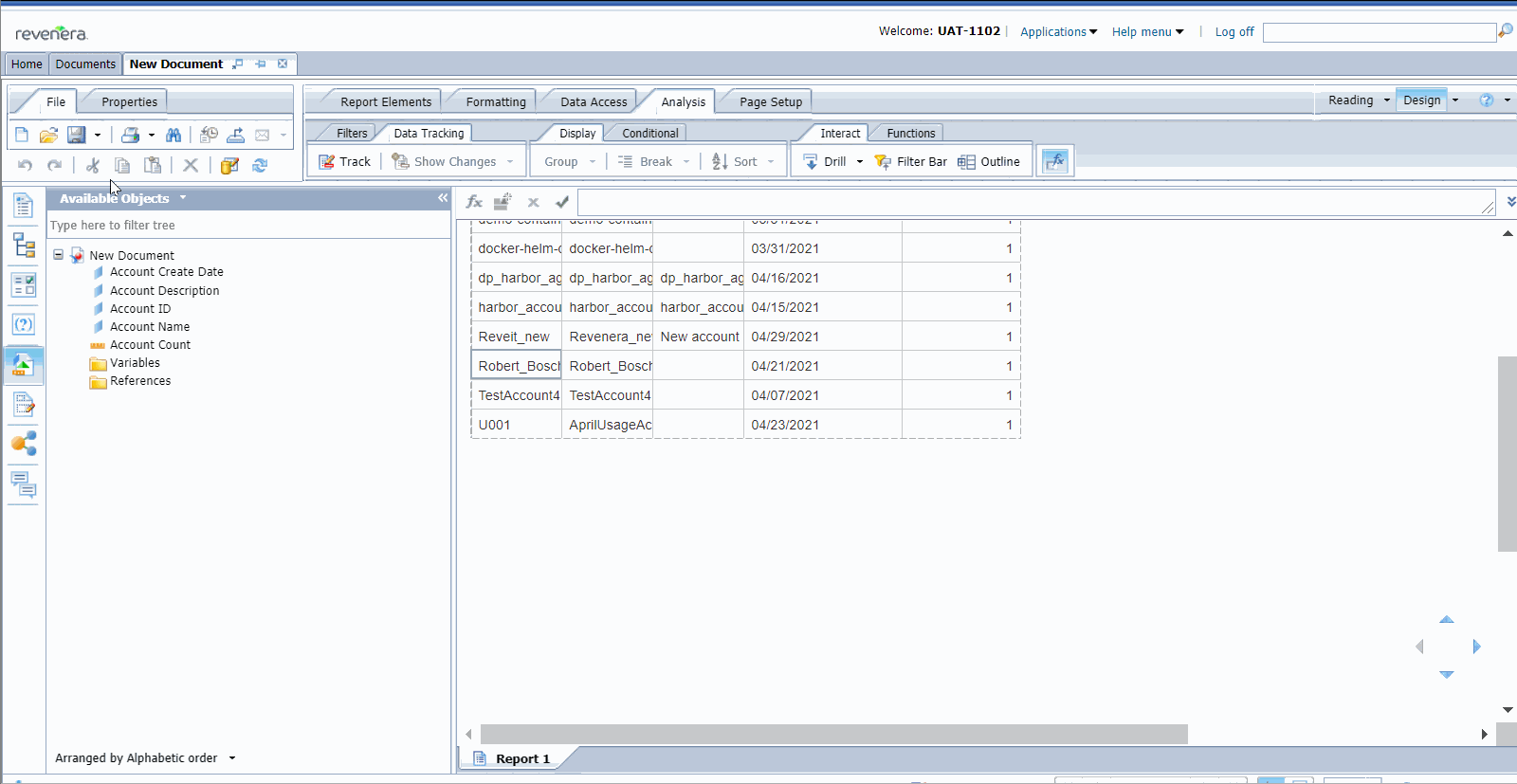Open the Applications menu
The image size is (1517, 784).
point(1058,31)
